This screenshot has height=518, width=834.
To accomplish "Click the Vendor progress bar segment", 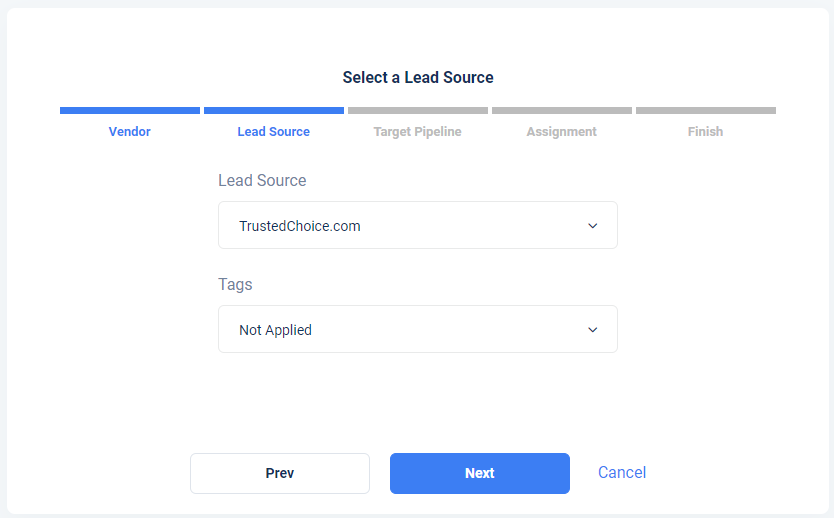I will (x=130, y=111).
